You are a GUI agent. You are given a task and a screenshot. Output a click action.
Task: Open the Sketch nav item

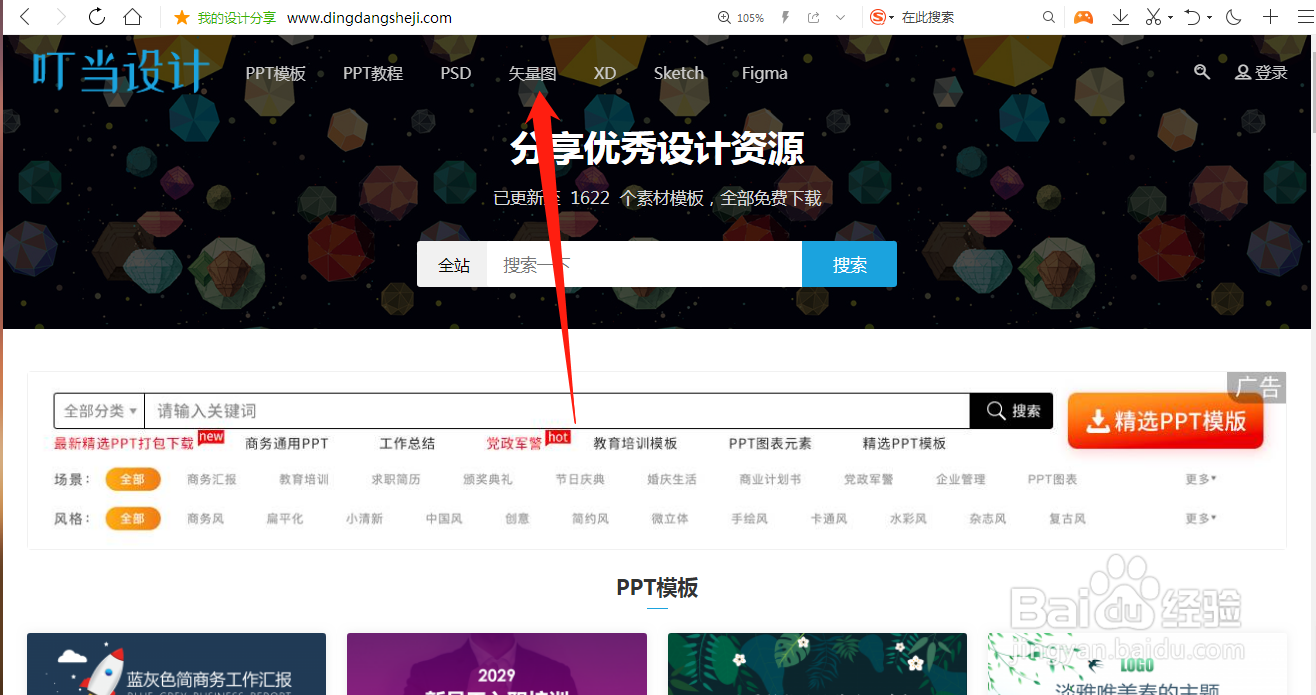coord(679,73)
